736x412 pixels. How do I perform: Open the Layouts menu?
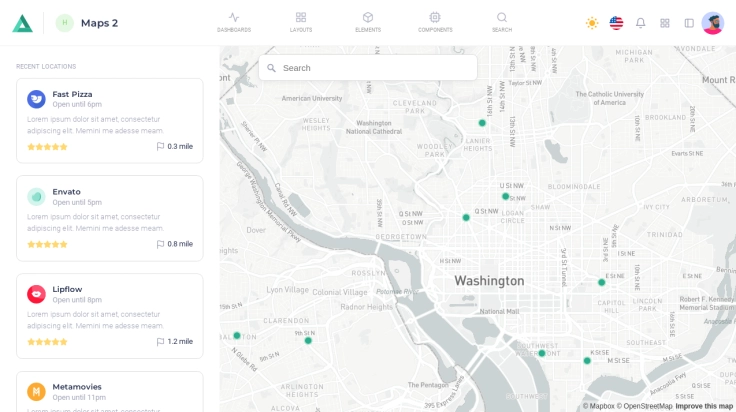point(301,22)
